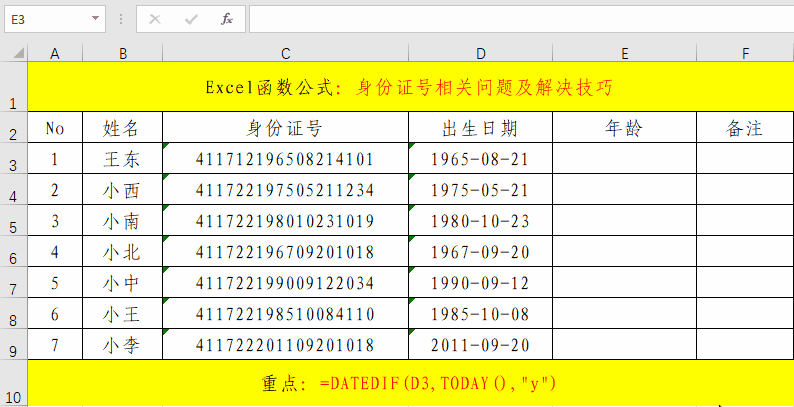The height and width of the screenshot is (407, 794).
Task: Select column A header
Action: click(x=55, y=53)
